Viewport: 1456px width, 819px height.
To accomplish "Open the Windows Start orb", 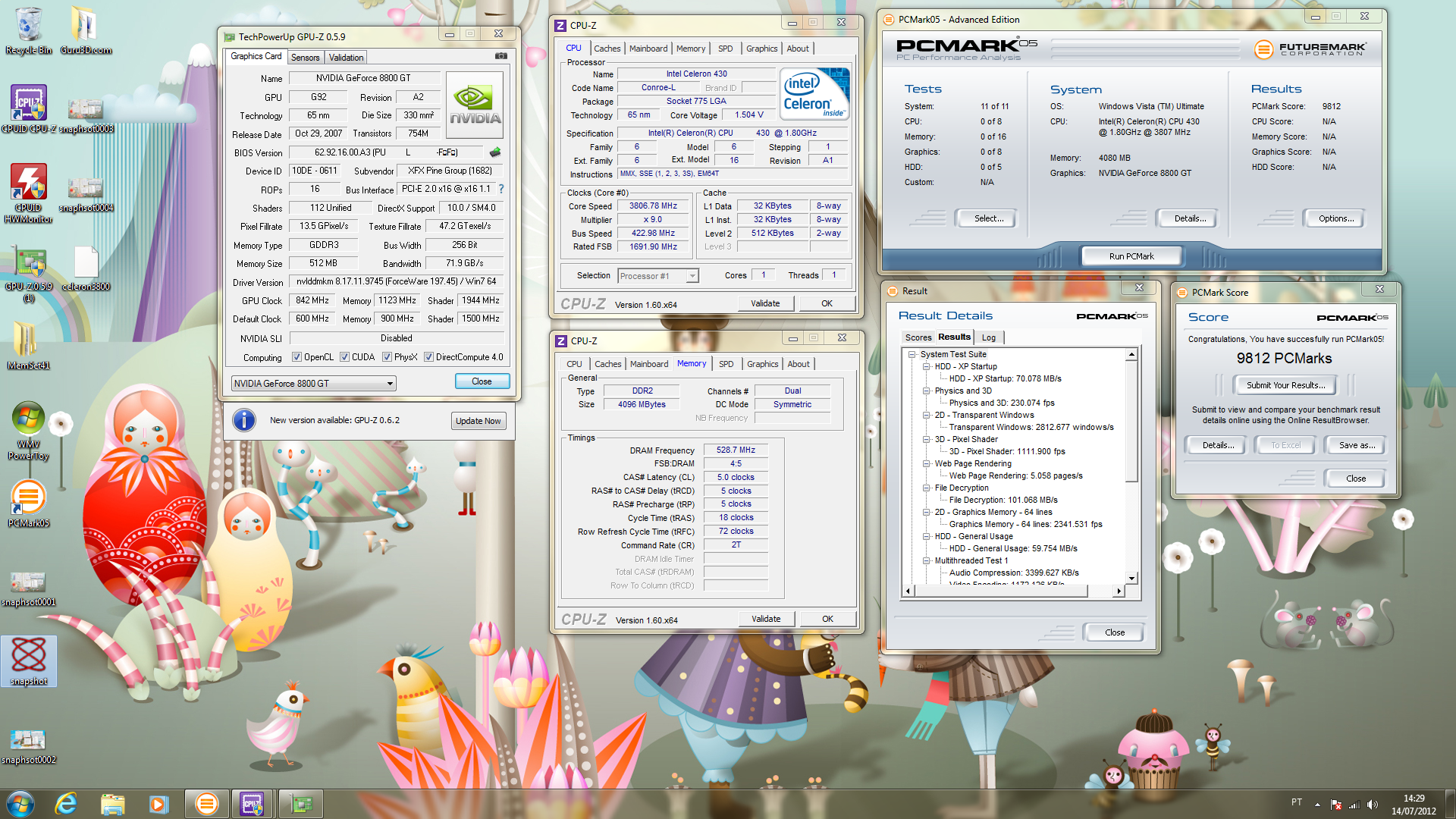I will coord(20,804).
